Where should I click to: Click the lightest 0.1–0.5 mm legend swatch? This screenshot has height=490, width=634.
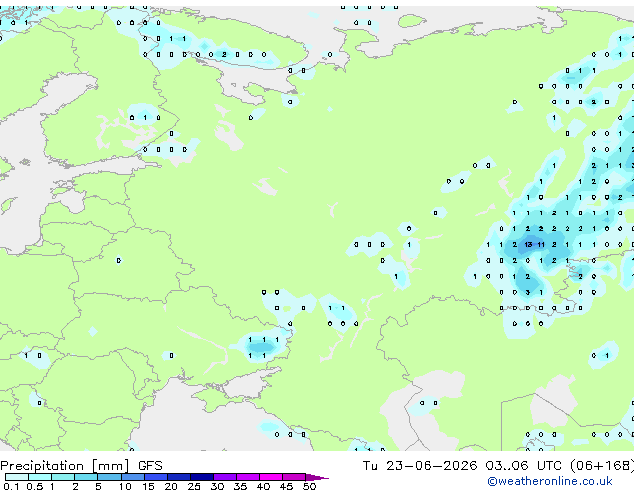[x=17, y=477]
